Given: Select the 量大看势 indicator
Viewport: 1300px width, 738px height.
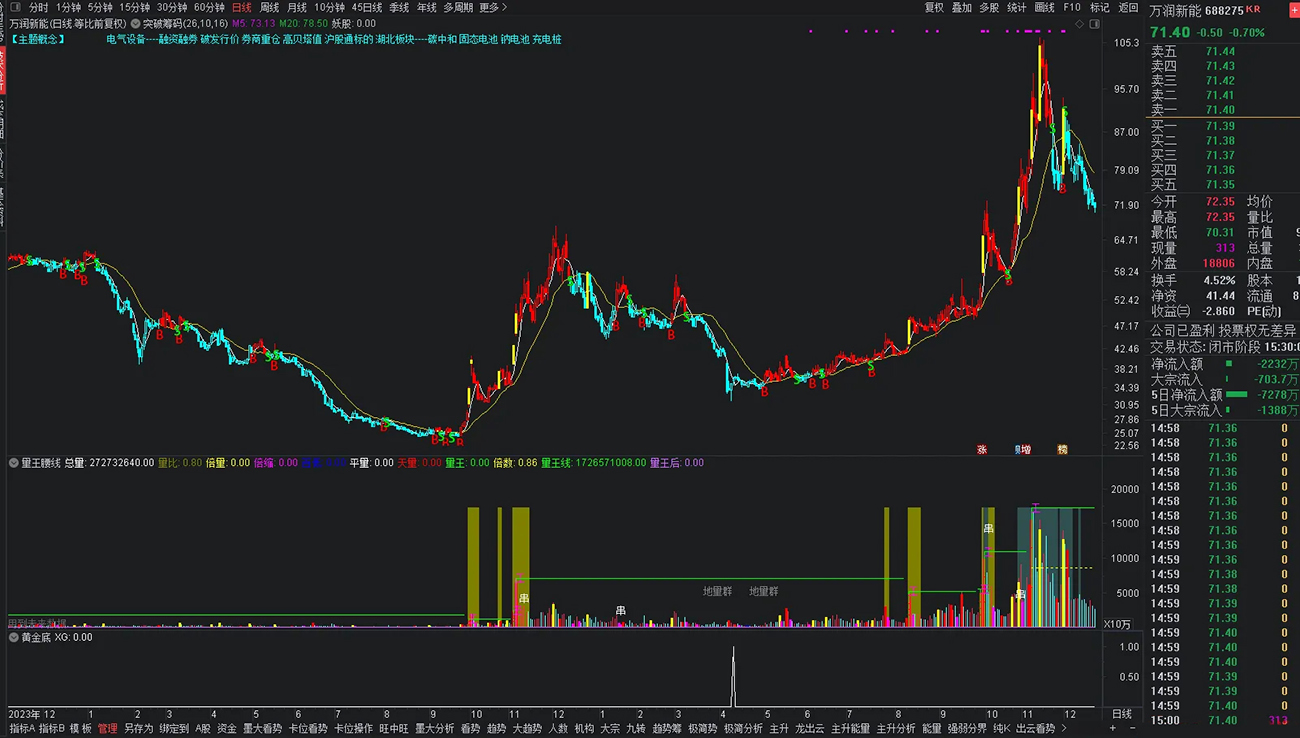Looking at the screenshot, I should (263, 729).
